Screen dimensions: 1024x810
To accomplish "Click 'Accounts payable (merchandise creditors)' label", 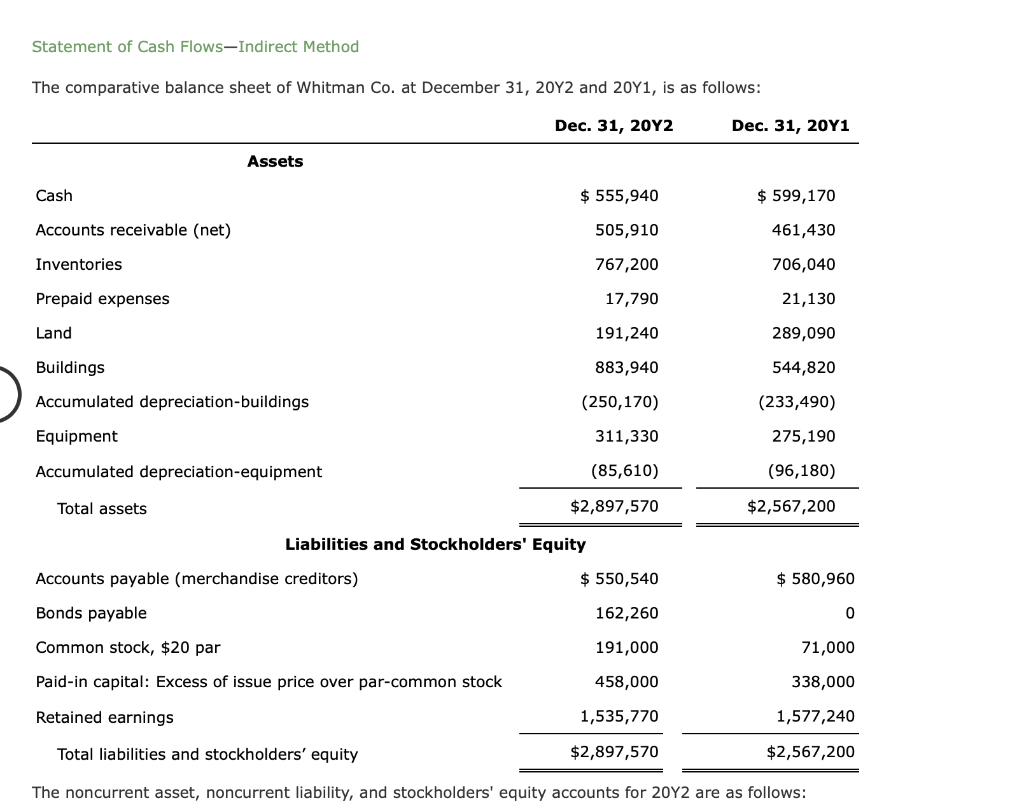I will click(197, 579).
